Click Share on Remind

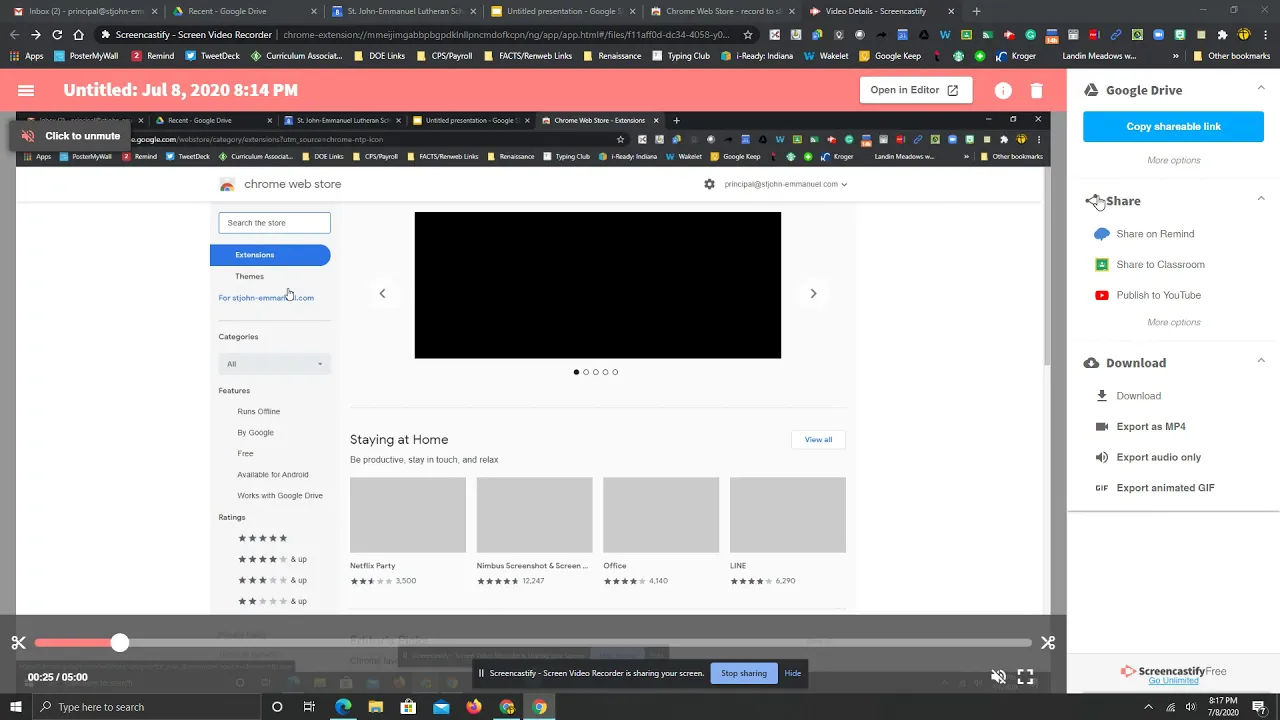coord(1155,234)
